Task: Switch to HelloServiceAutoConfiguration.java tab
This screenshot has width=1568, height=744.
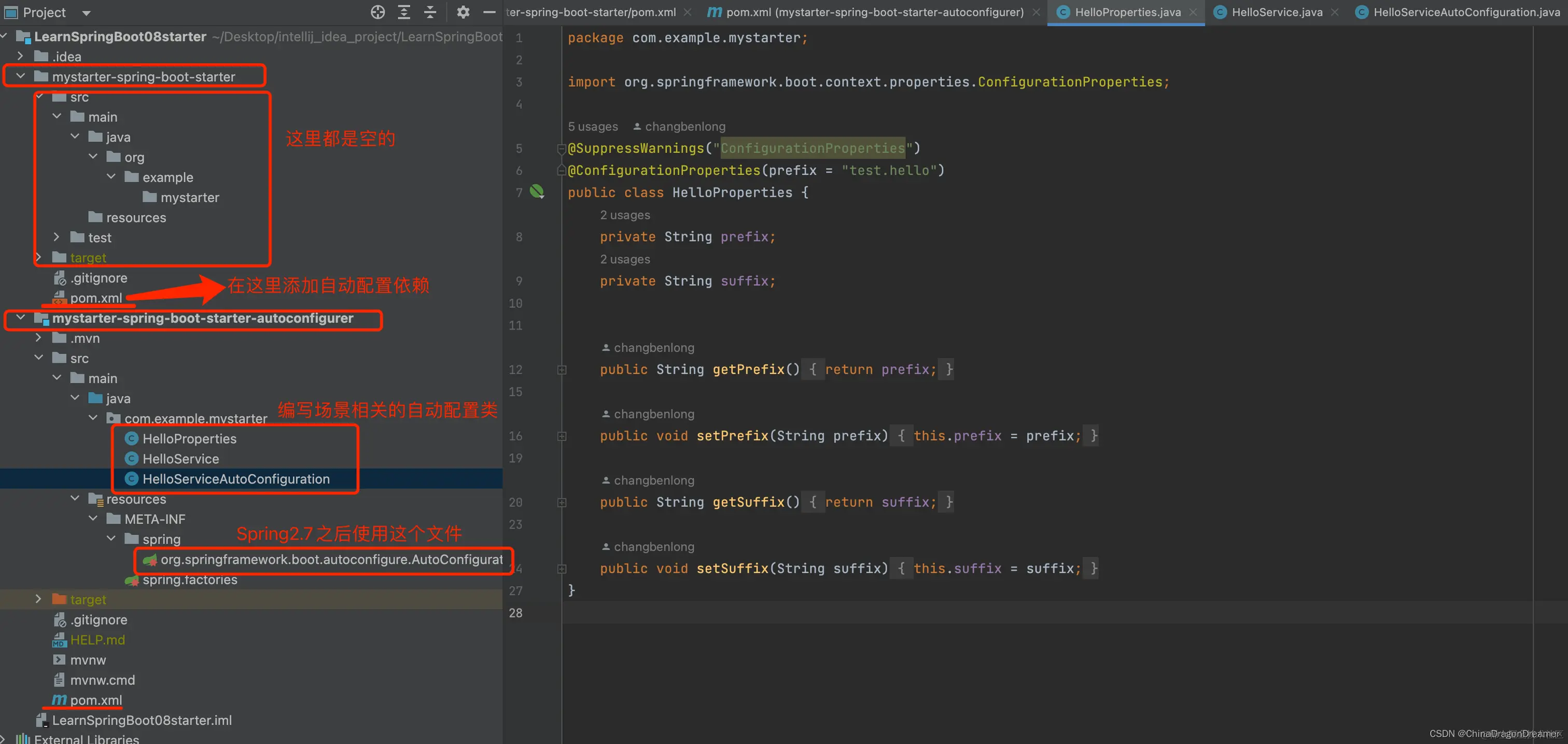Action: (1466, 12)
